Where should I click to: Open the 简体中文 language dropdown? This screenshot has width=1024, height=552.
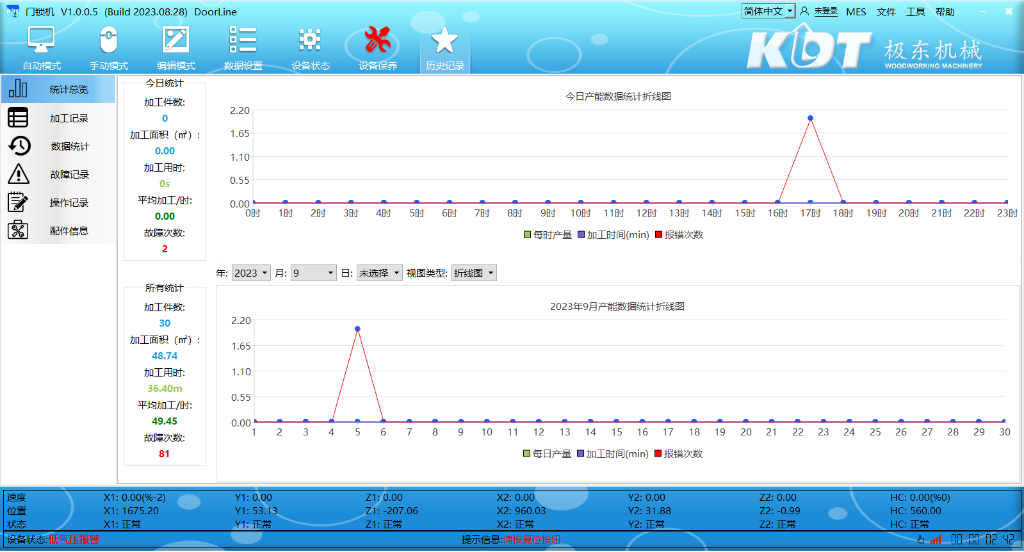point(768,11)
